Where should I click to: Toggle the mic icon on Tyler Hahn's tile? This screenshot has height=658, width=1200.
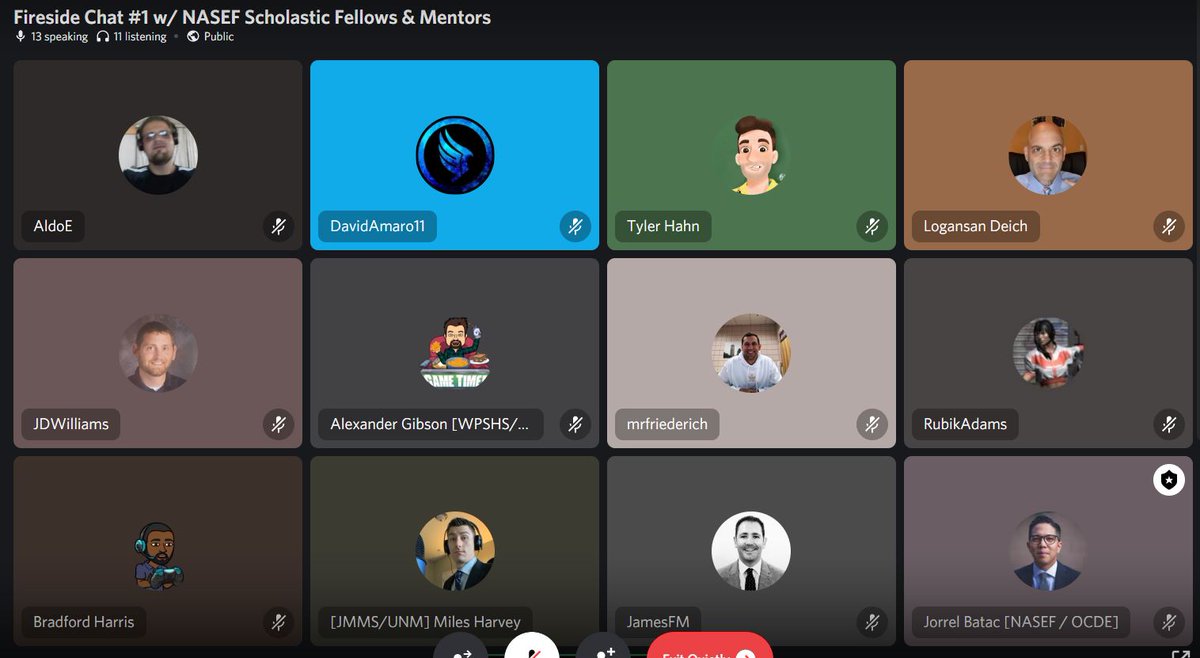pos(872,226)
